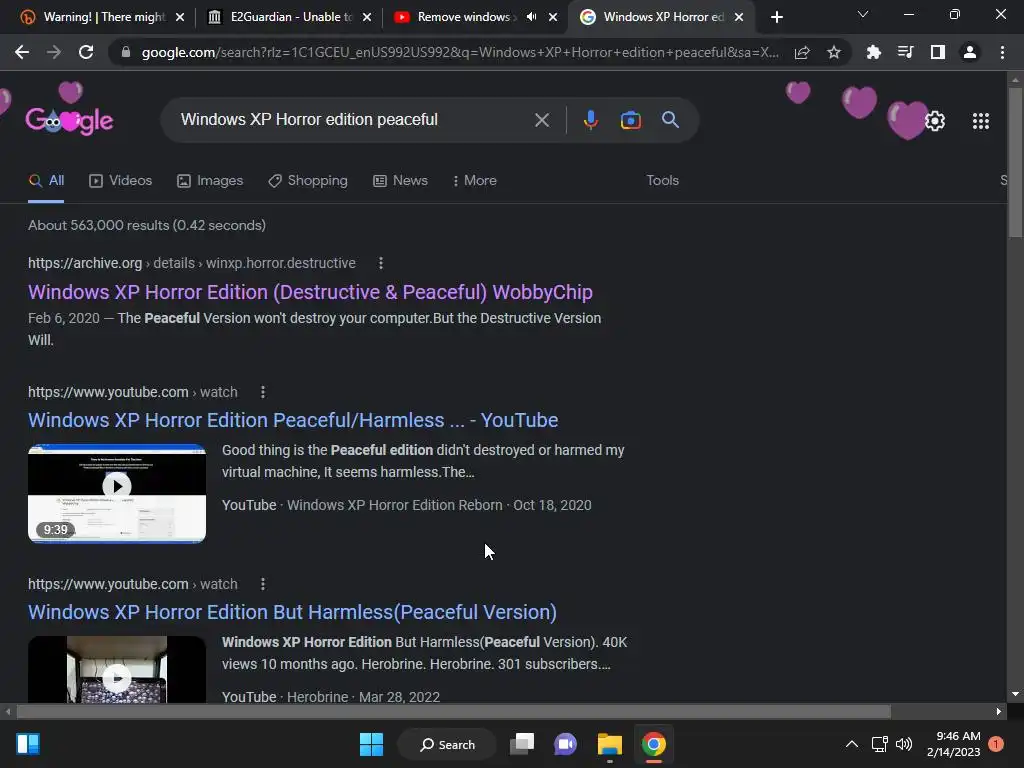Viewport: 1024px width, 768px height.
Task: Toggle the Chrome side panel icon
Action: pos(938,52)
